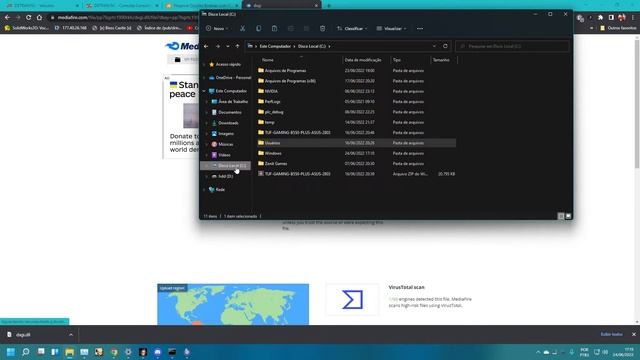
Task: Open the three-dot More options menu
Action: (x=420, y=29)
